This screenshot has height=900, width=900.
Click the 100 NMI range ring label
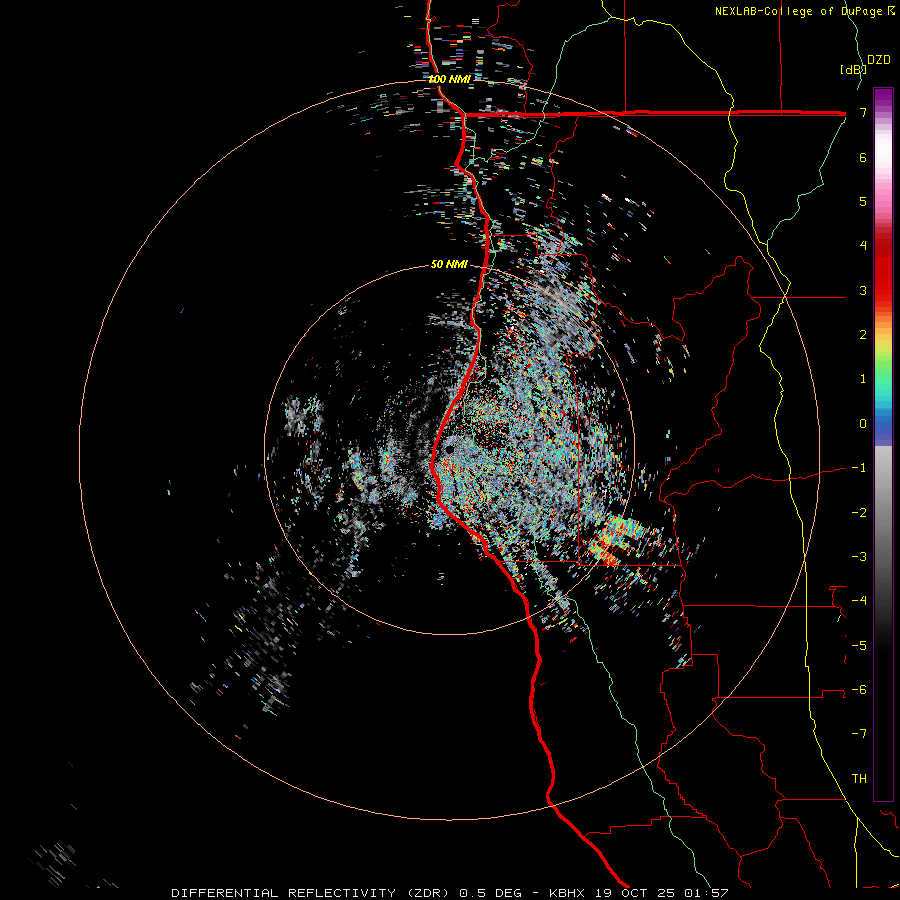point(449,79)
